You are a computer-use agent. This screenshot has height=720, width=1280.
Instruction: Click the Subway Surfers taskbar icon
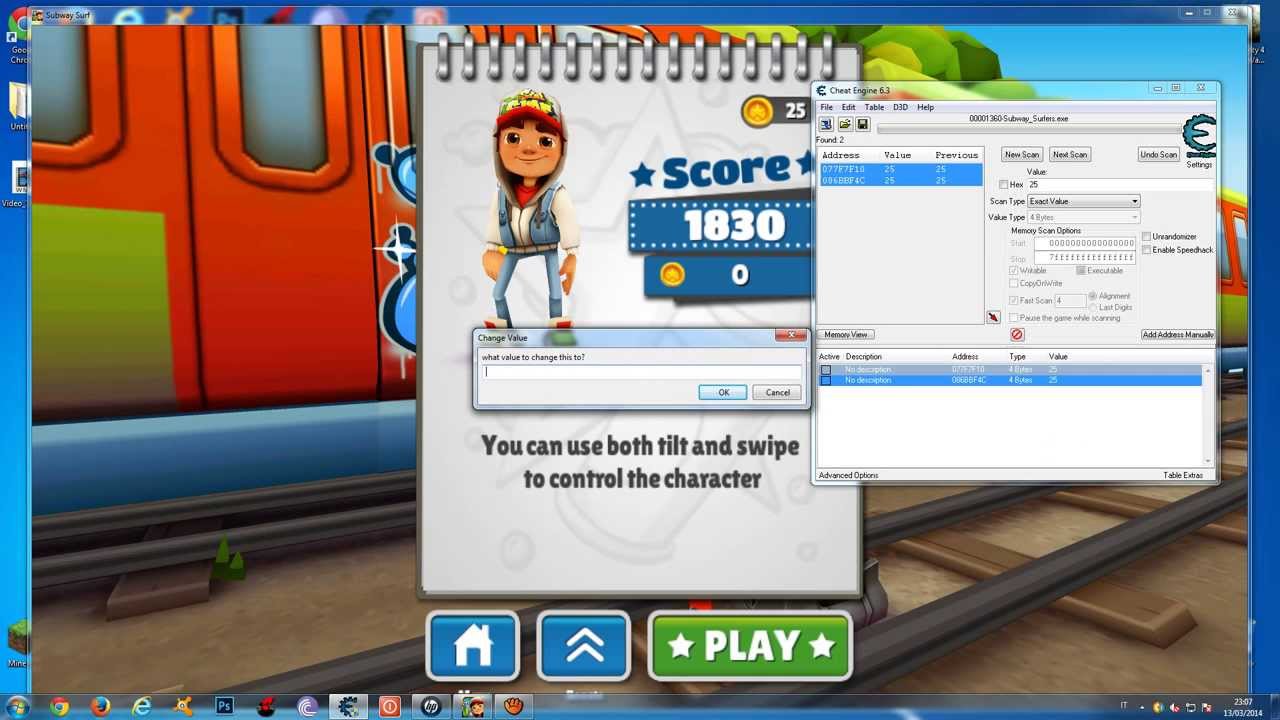point(471,707)
